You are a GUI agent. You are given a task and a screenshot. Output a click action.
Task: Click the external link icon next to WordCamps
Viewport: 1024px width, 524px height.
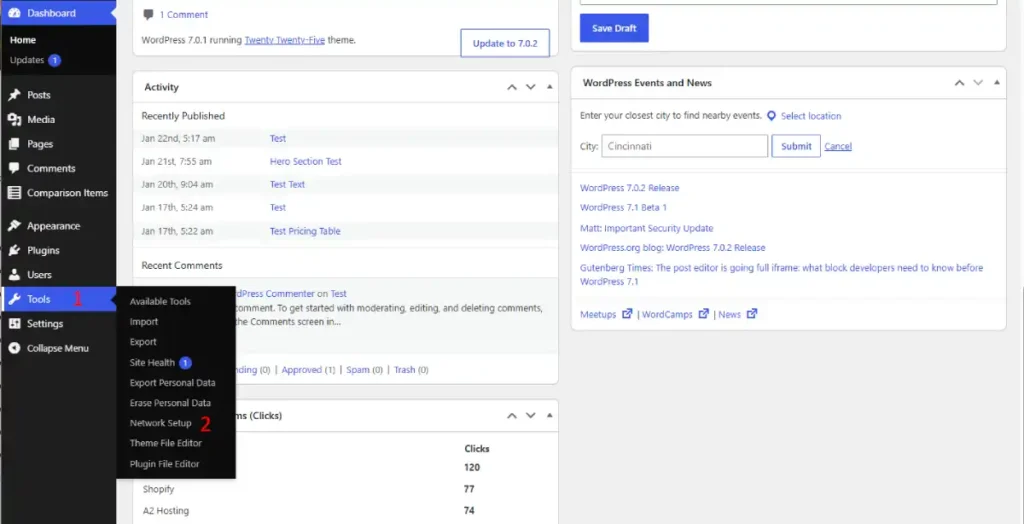tap(703, 314)
